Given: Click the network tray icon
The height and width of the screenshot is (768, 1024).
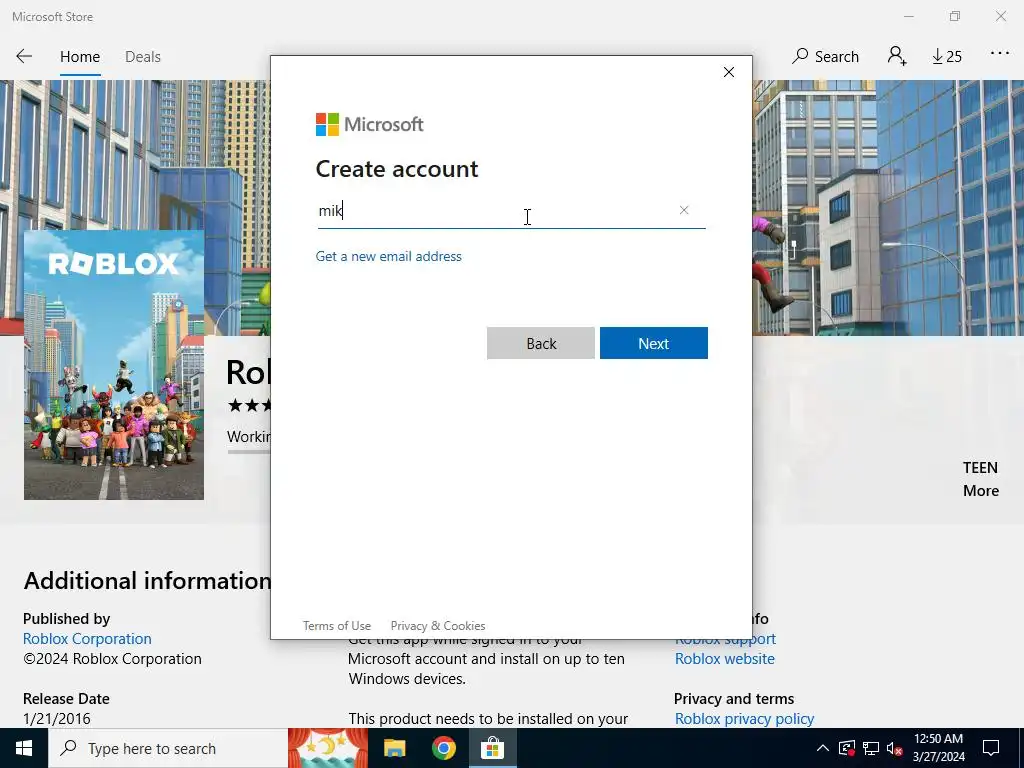Looking at the screenshot, I should (871, 748).
